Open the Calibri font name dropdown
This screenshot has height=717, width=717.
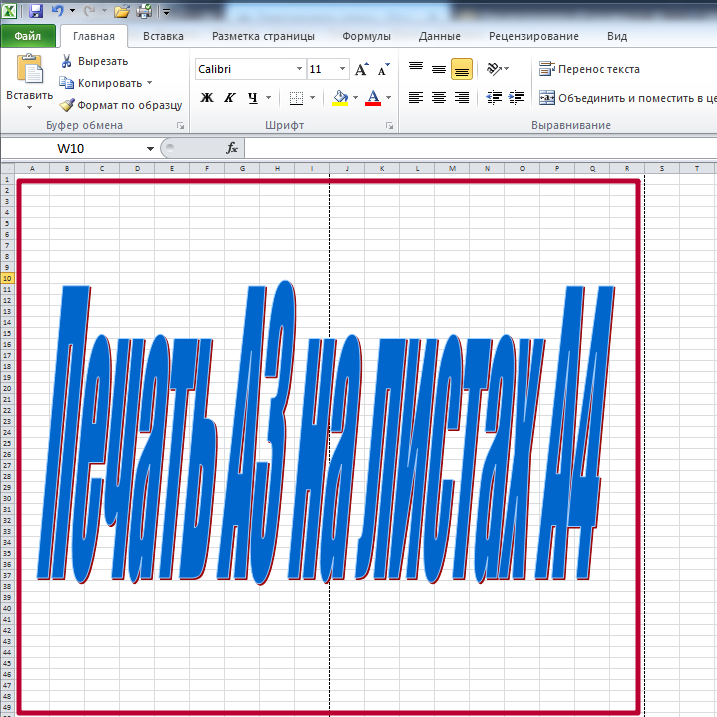tap(299, 69)
